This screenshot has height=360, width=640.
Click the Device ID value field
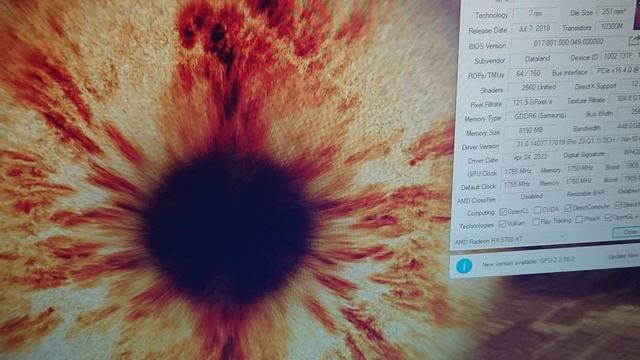coord(621,56)
